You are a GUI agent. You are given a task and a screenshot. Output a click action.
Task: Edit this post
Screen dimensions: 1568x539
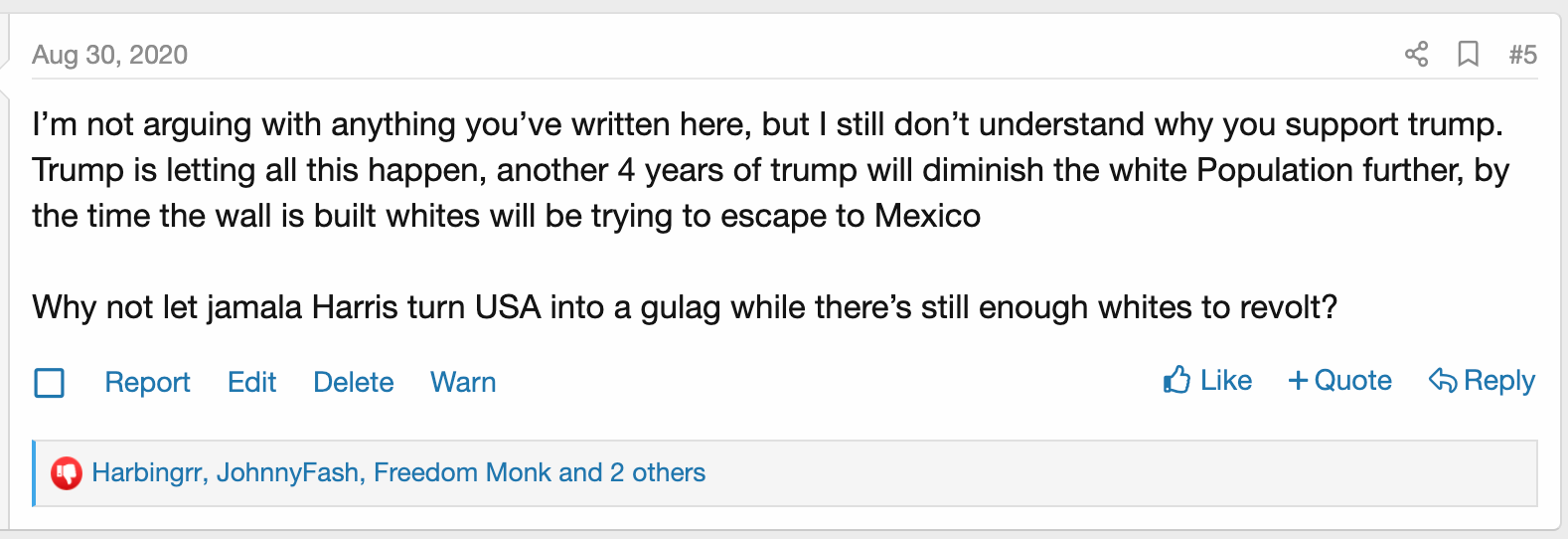point(251,382)
